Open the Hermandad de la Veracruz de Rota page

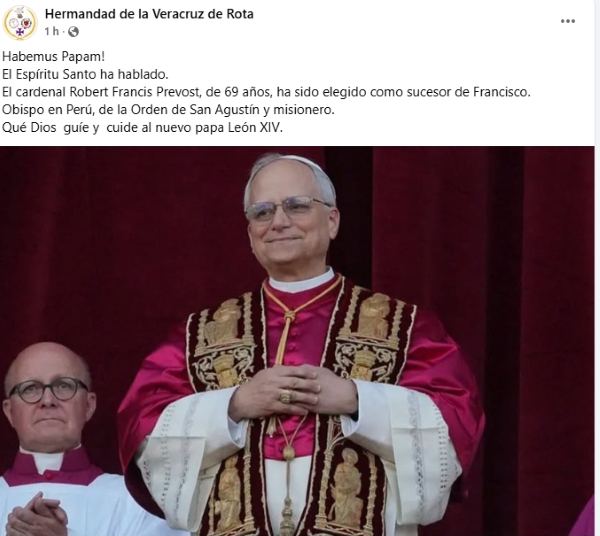pos(149,14)
